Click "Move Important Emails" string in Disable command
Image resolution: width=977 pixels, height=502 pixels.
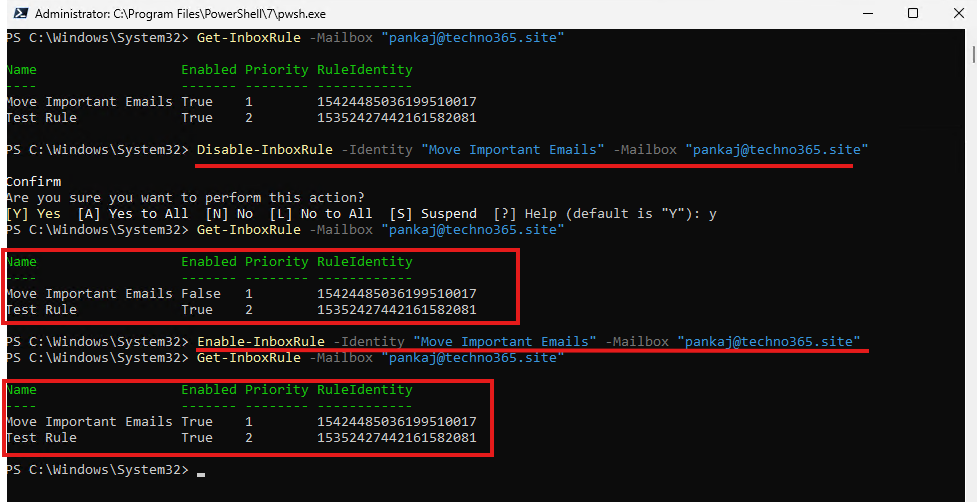click(x=513, y=149)
